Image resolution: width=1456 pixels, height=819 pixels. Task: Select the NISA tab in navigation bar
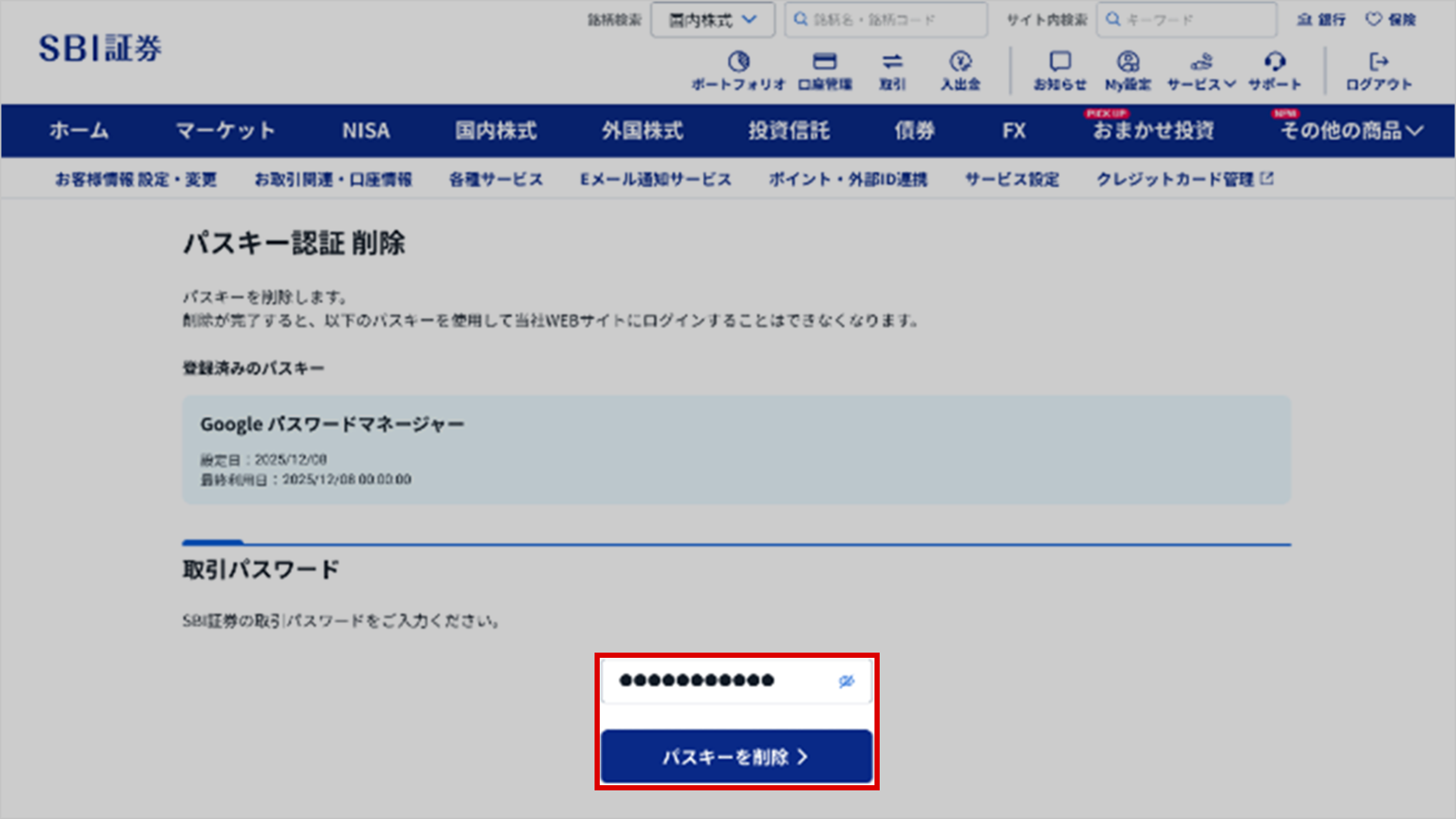coord(366,131)
